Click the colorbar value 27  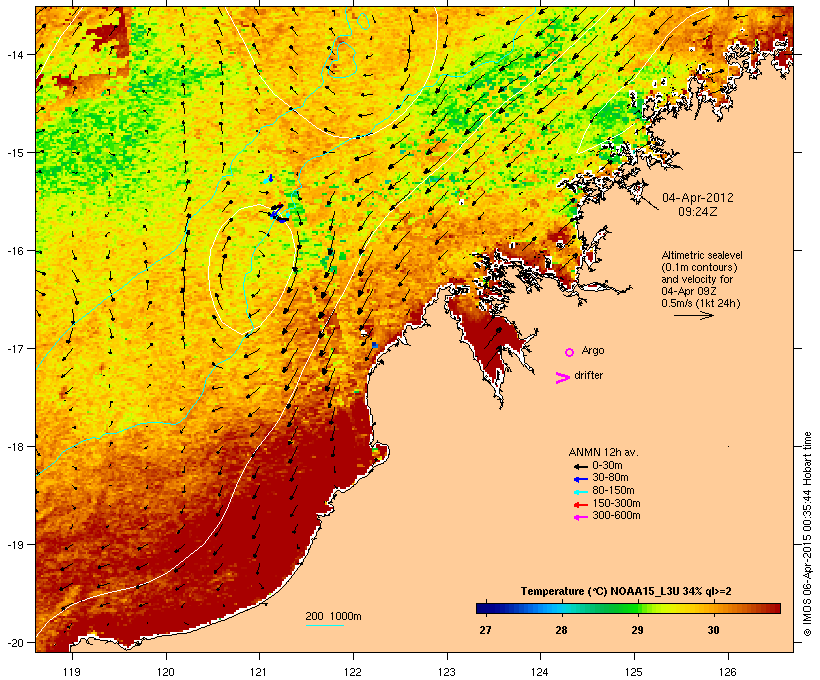[485, 630]
